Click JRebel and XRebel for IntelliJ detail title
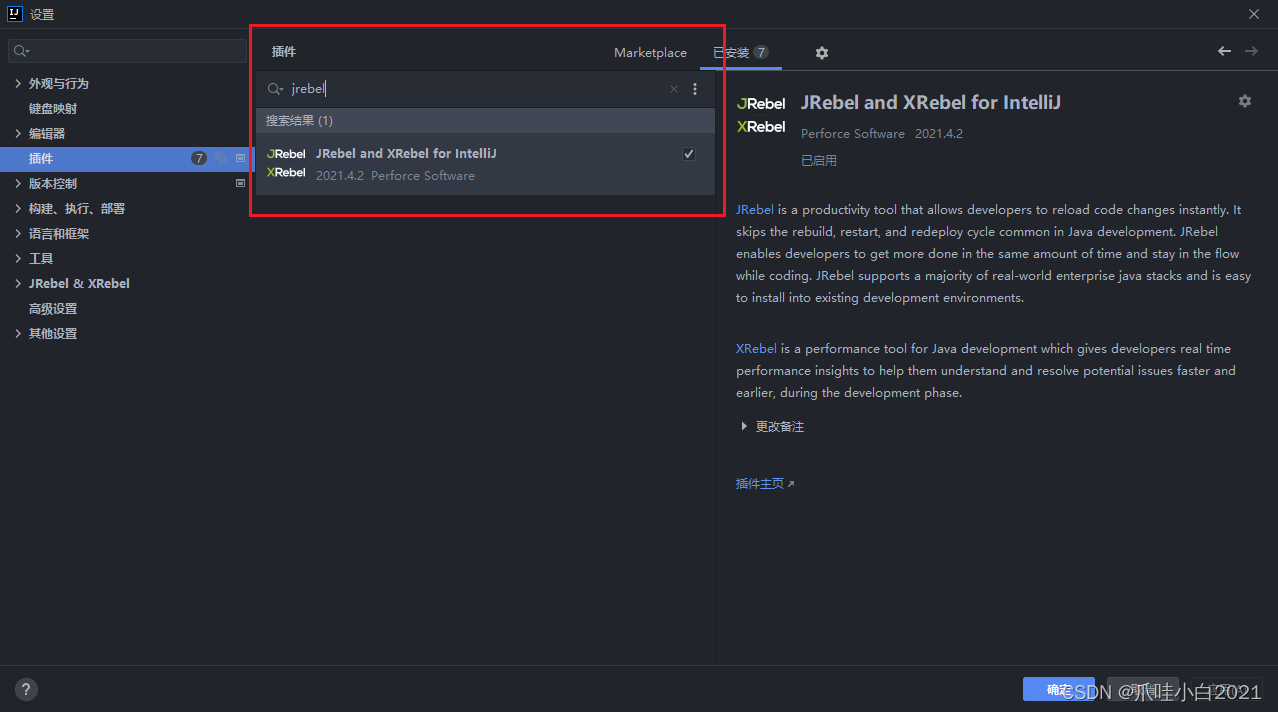This screenshot has height=712, width=1278. click(x=930, y=103)
